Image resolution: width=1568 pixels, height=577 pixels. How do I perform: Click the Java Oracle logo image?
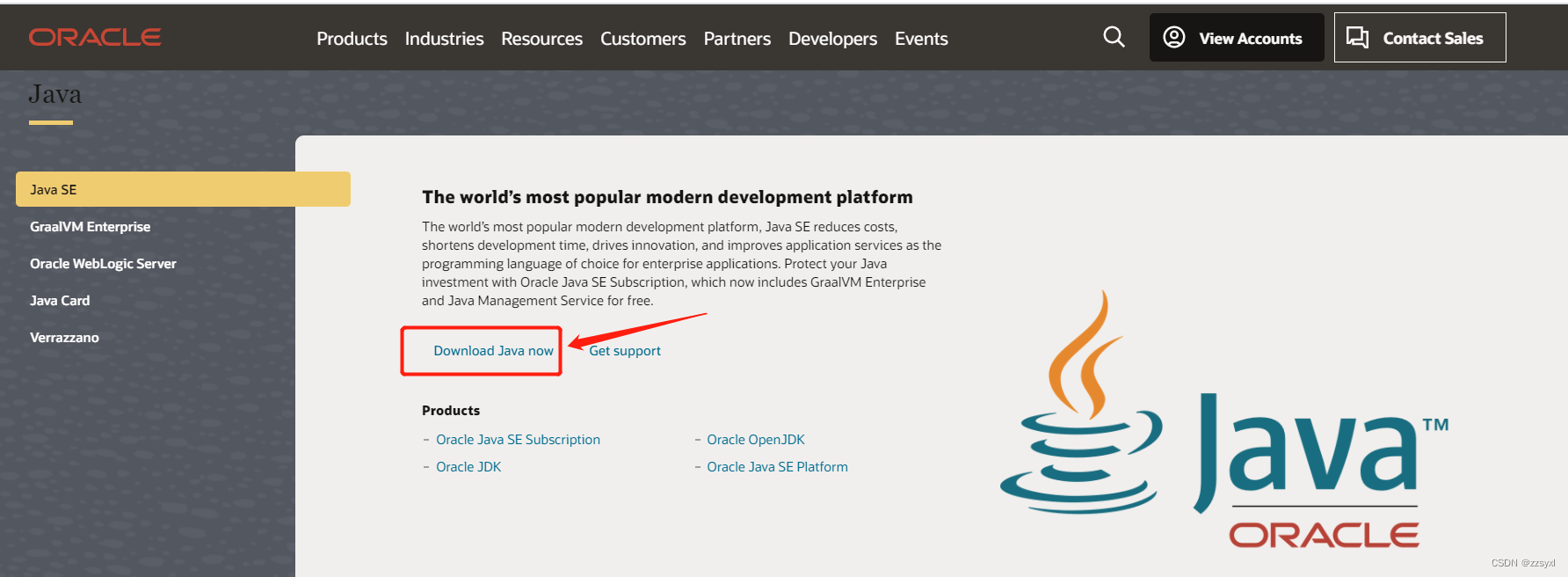click(x=1224, y=420)
